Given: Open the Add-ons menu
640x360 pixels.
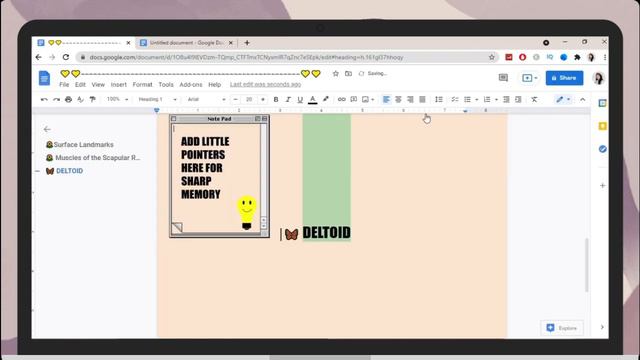Looking at the screenshot, I should click(191, 84).
